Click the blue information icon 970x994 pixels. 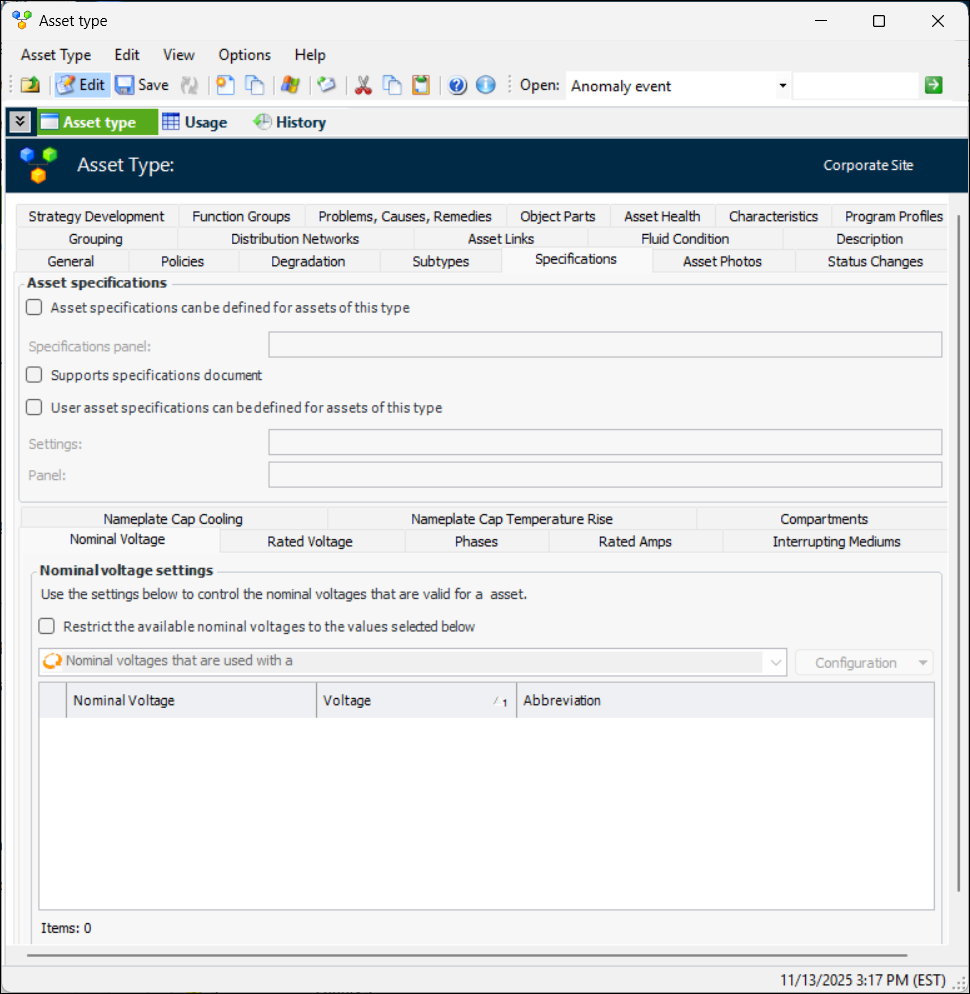point(486,86)
